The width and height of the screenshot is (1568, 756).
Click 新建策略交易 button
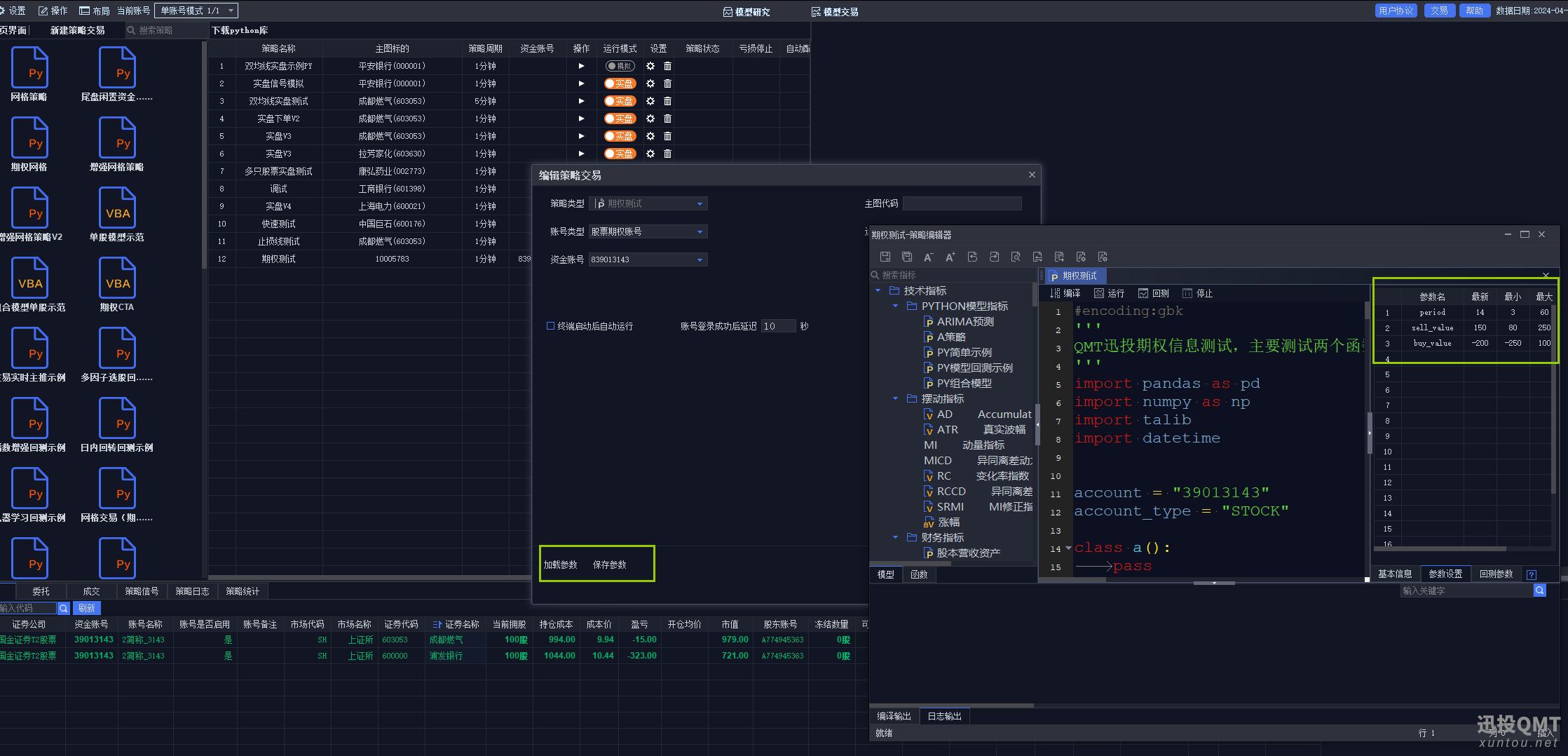(78, 30)
